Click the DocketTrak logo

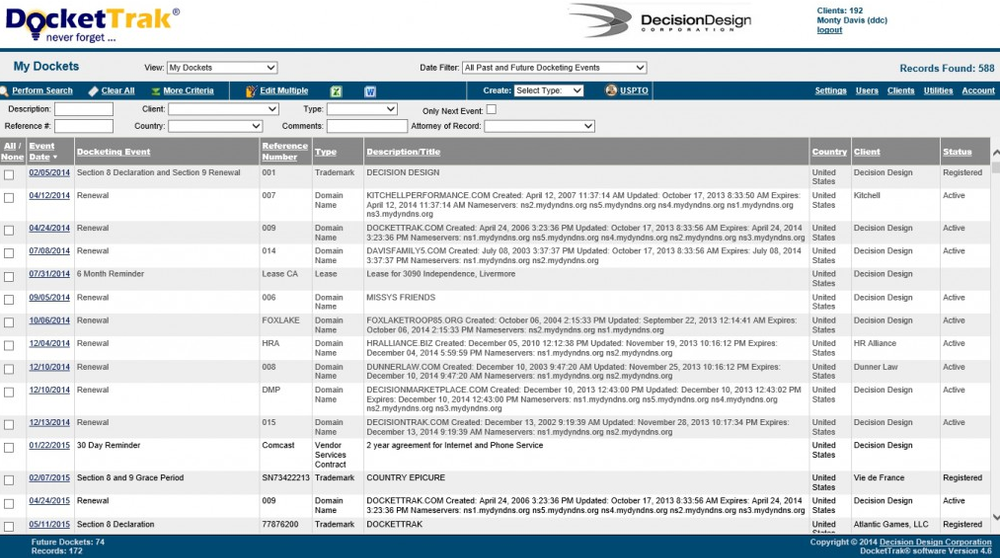point(92,24)
